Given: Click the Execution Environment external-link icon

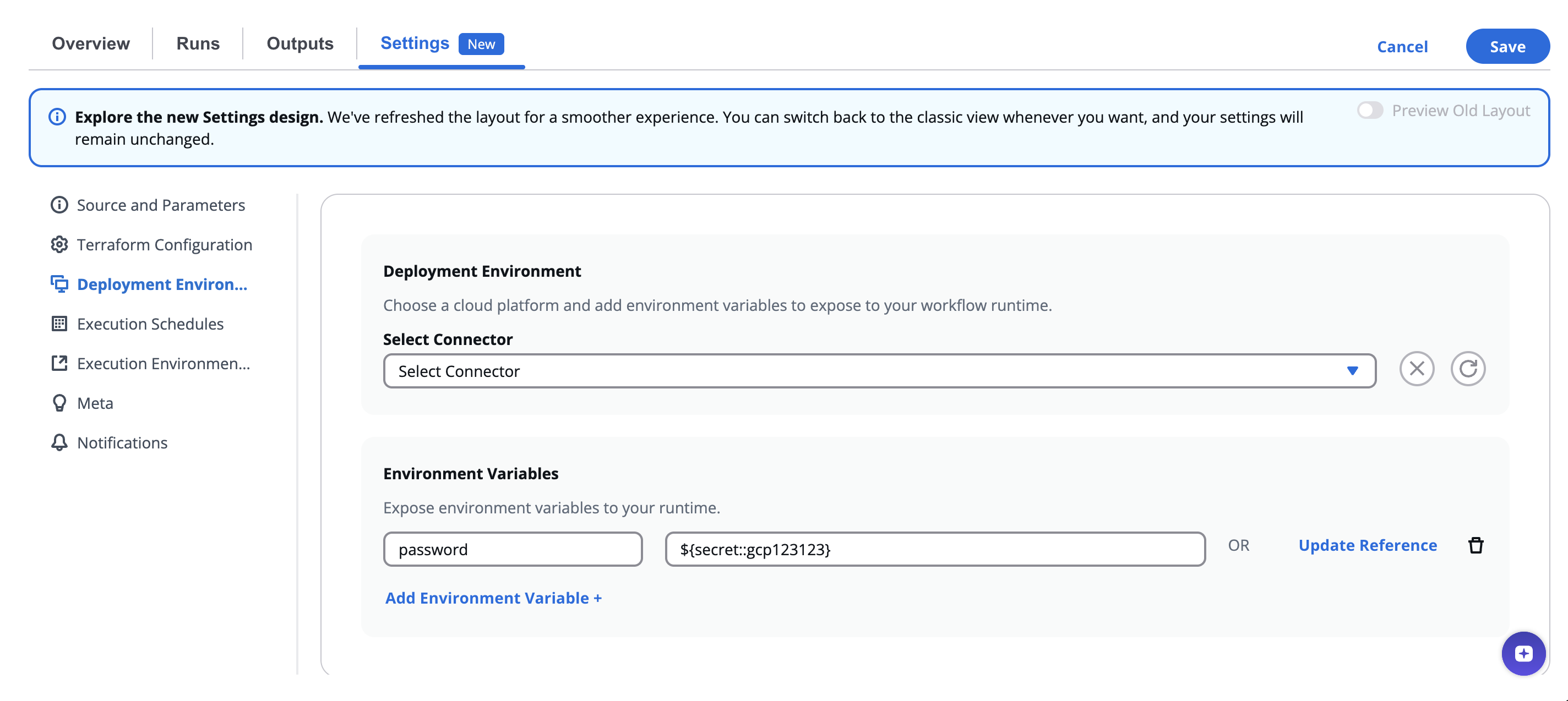Looking at the screenshot, I should point(59,363).
